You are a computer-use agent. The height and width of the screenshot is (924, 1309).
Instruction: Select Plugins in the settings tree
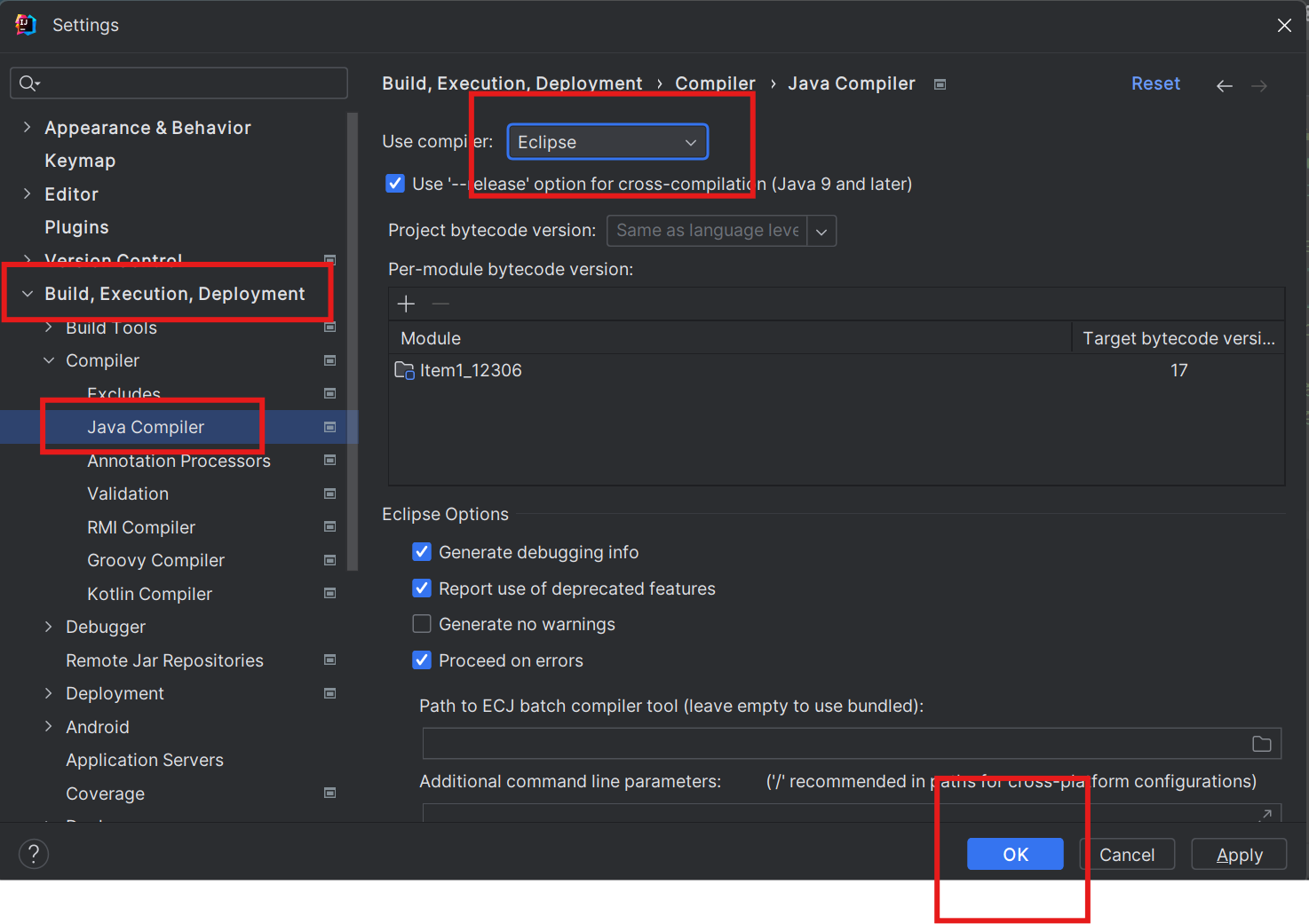[76, 227]
